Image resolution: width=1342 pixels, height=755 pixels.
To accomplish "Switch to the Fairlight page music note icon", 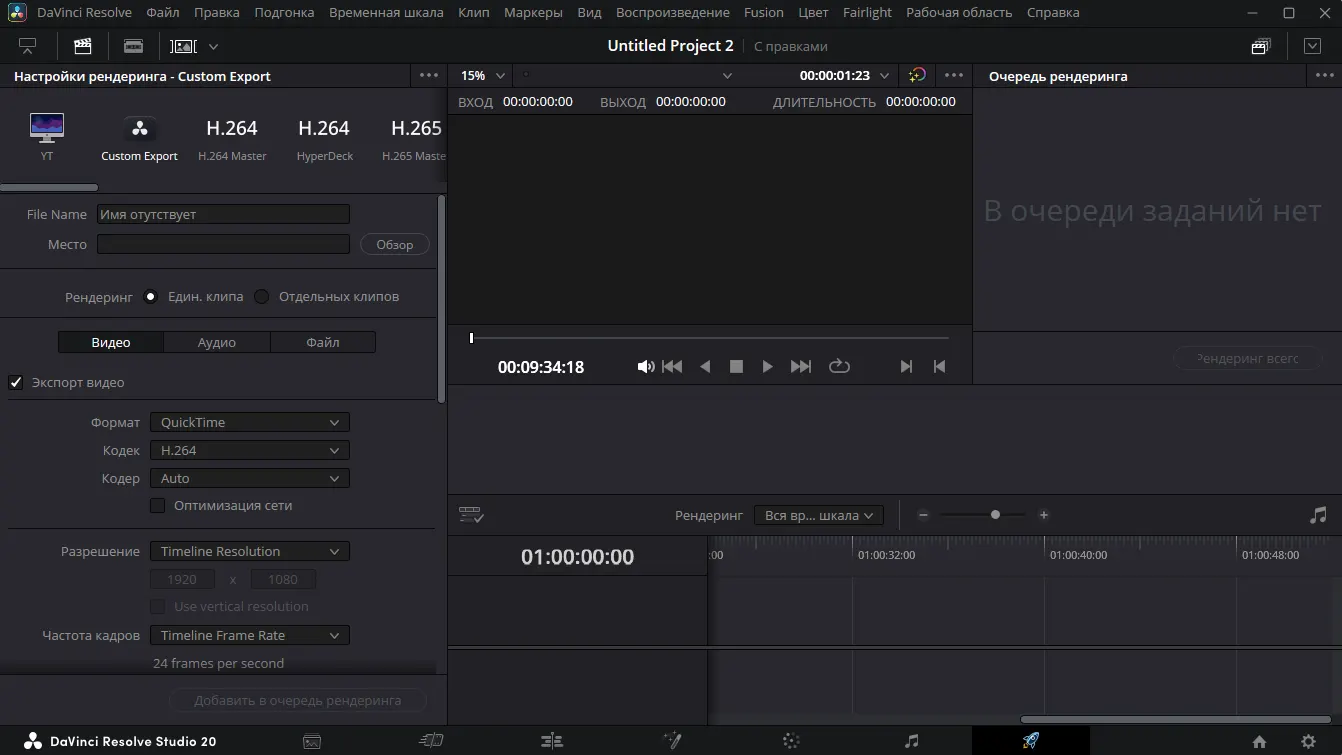I will pyautogui.click(x=911, y=741).
